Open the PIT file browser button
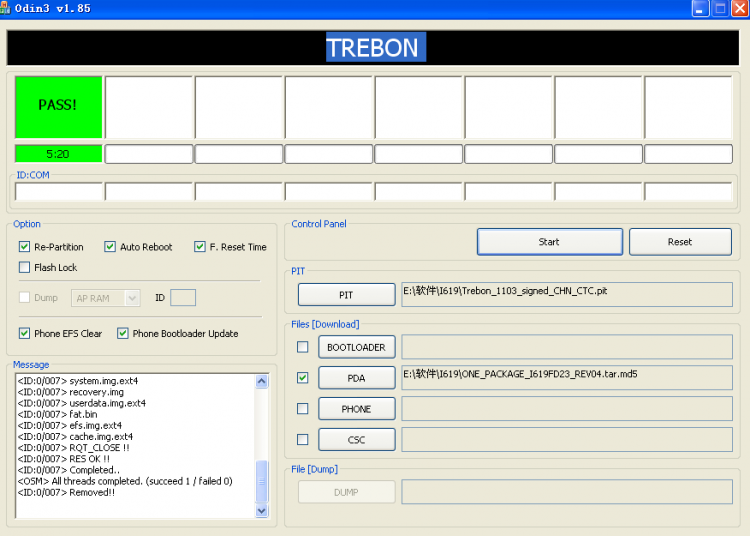The width and height of the screenshot is (750, 536). 346,295
